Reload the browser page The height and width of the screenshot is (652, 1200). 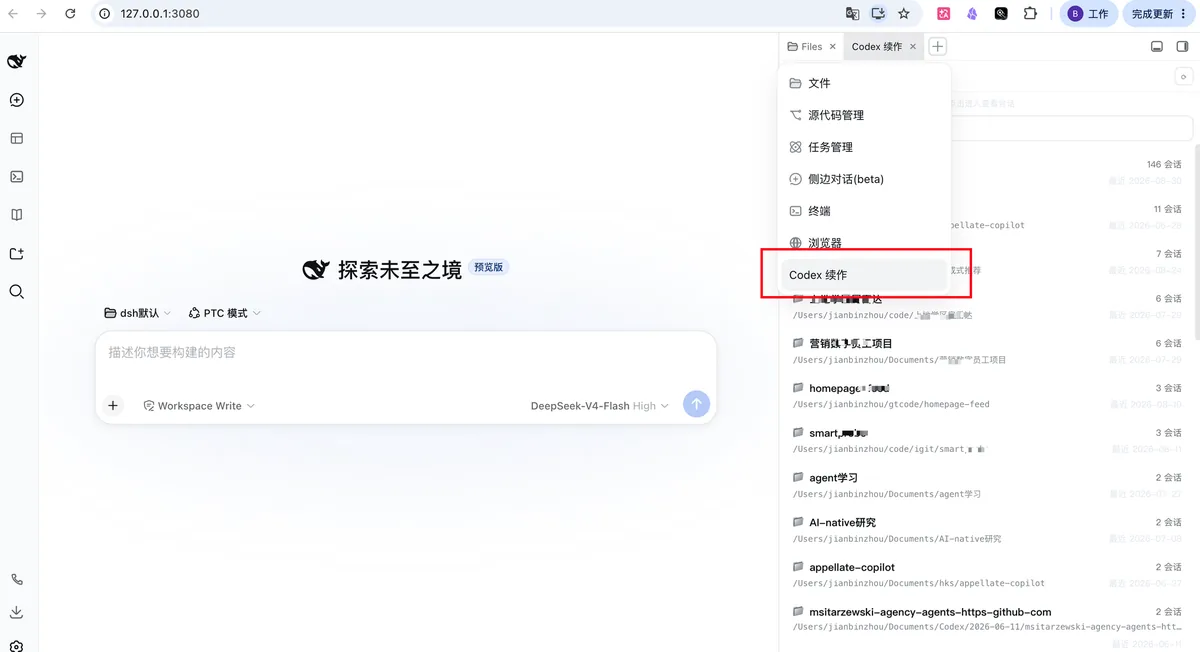tap(70, 14)
